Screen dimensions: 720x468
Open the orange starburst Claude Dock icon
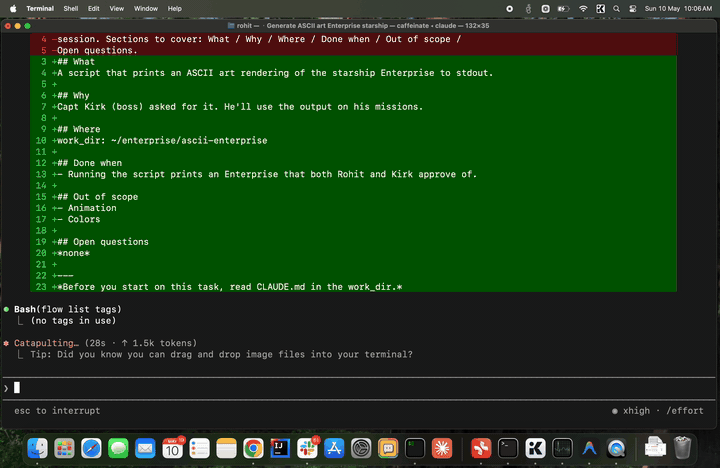tap(442, 448)
